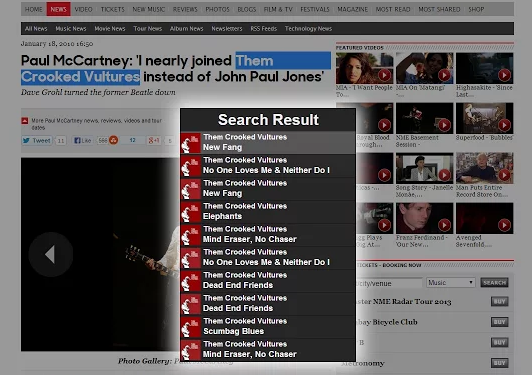Viewport: 532px width, 375px height.
Task: Open the Royal Blood video thumbnail
Action: [x=375, y=118]
